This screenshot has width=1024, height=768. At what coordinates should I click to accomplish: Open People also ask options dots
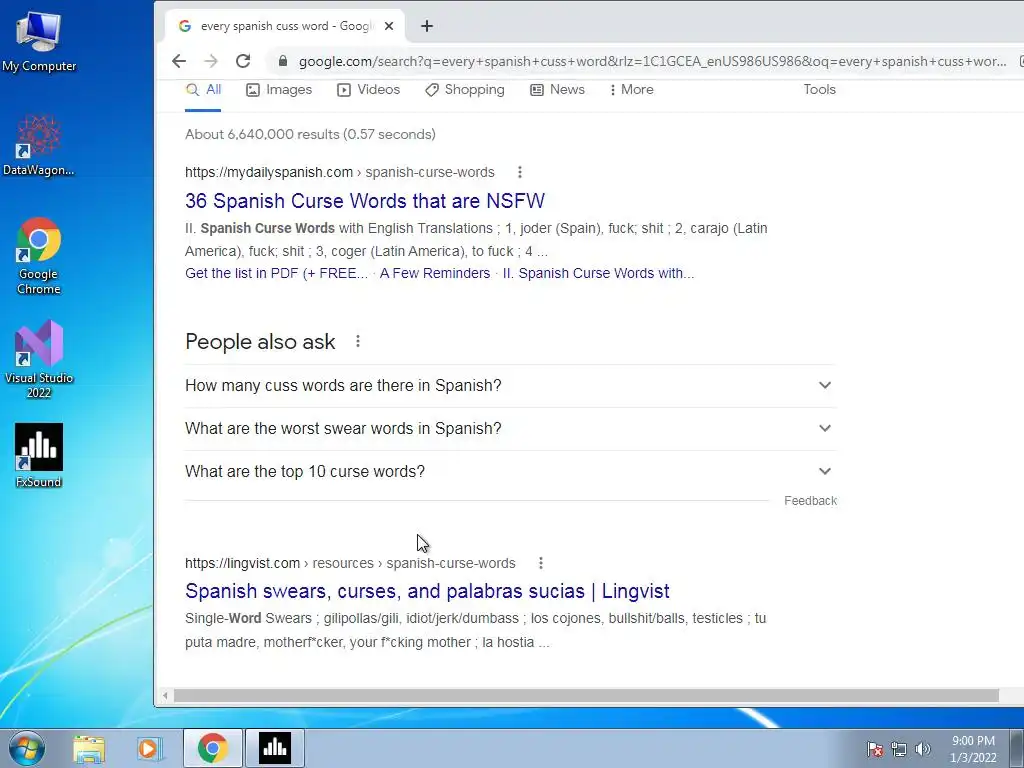tap(358, 341)
